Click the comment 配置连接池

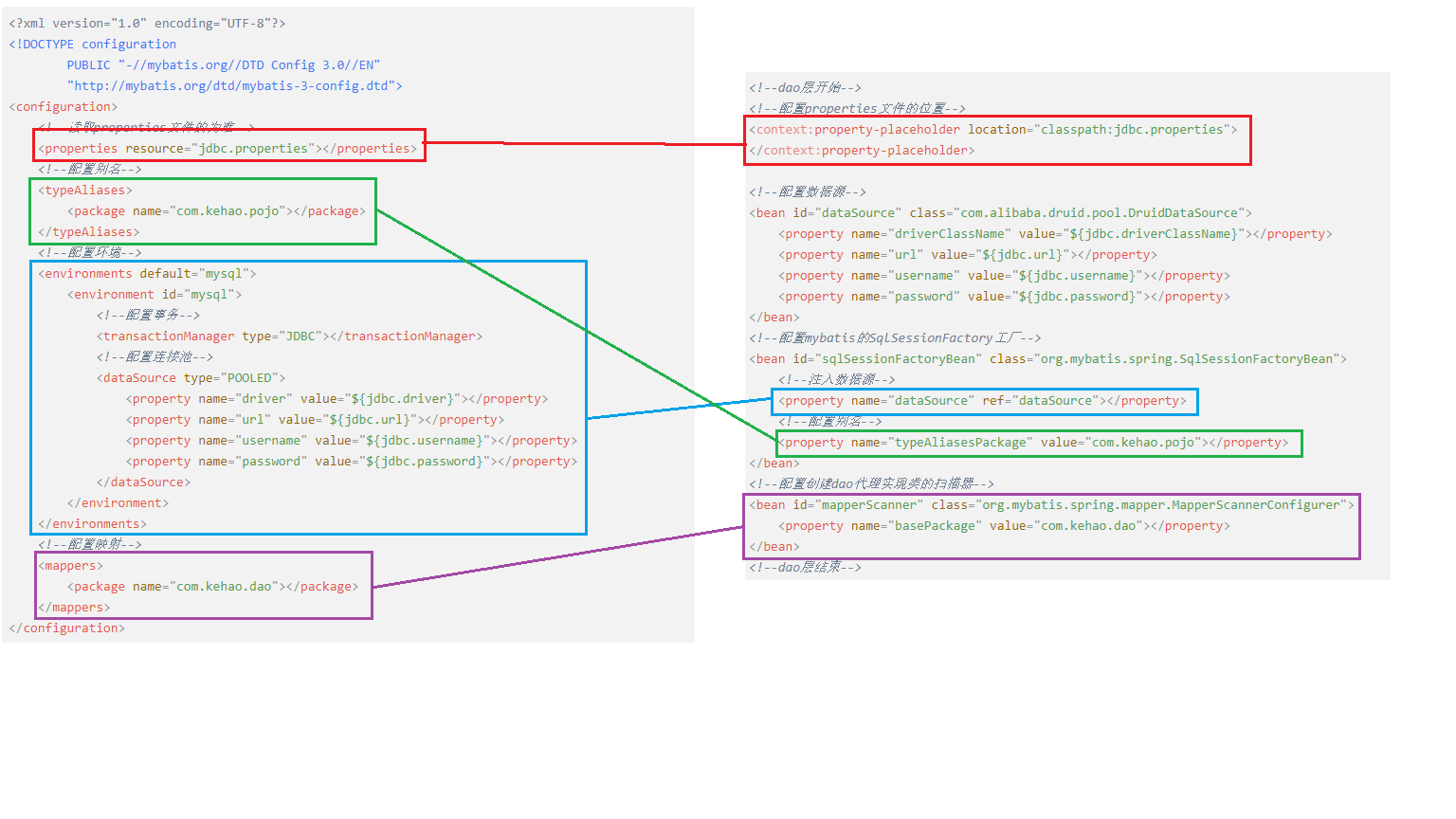coord(155,356)
